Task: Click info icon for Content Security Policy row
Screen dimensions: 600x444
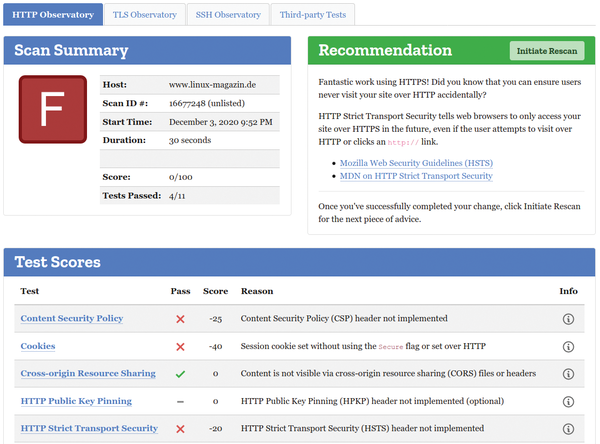Action: [x=568, y=319]
